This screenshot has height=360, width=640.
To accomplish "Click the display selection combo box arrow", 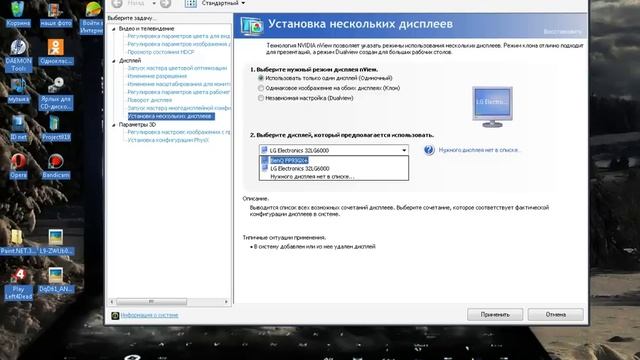I will [x=404, y=150].
